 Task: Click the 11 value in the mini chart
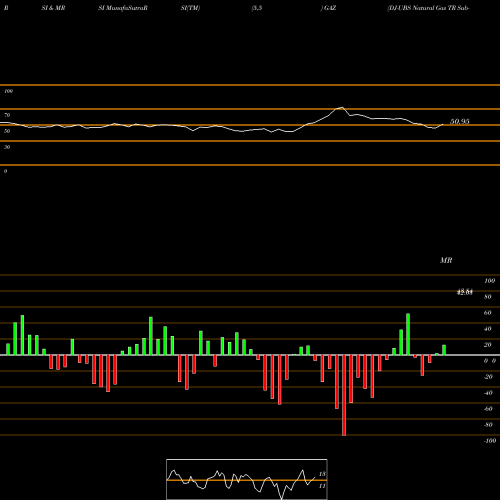tap(322, 486)
